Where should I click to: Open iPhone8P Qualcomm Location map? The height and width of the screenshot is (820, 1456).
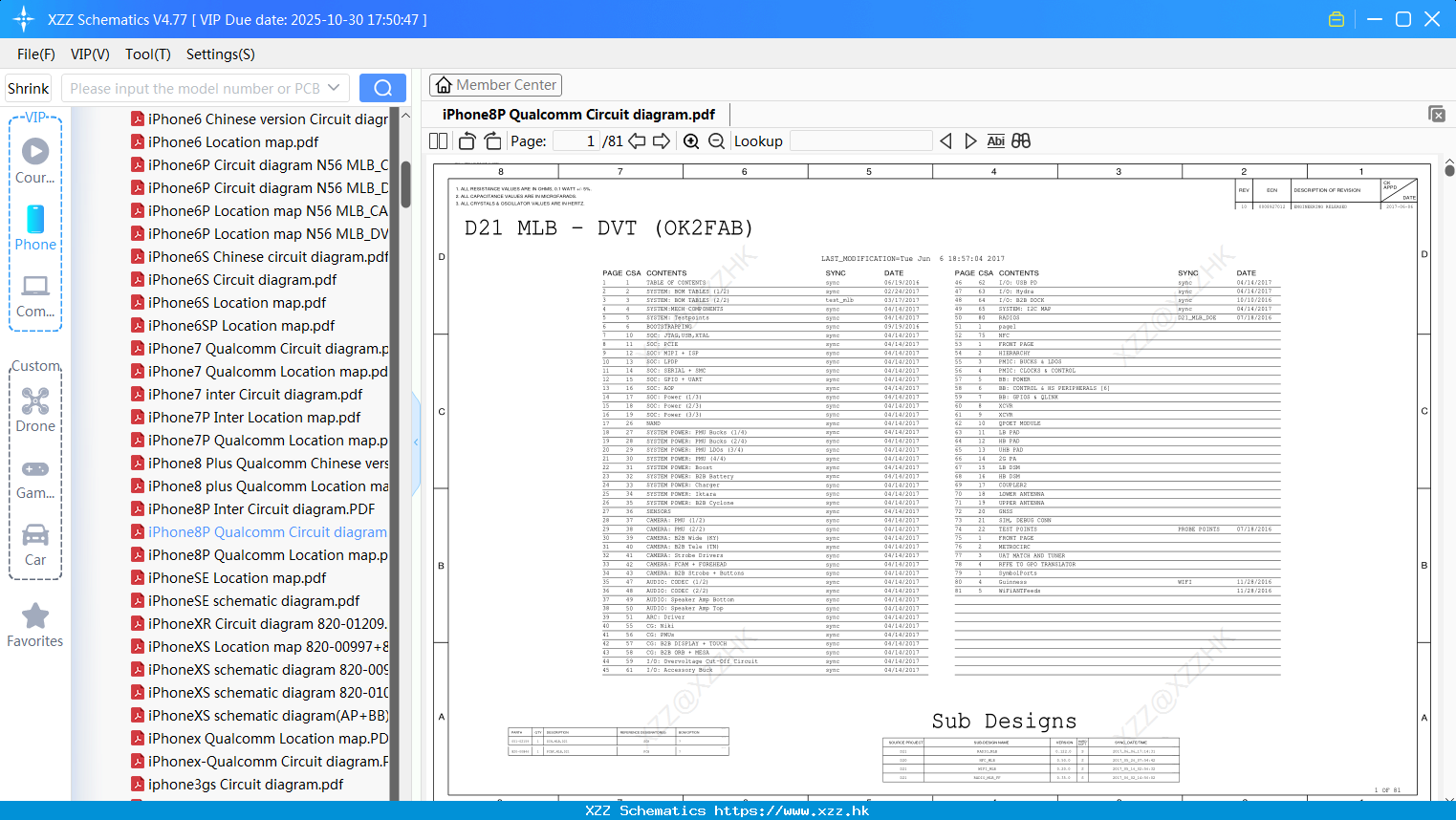pos(259,555)
